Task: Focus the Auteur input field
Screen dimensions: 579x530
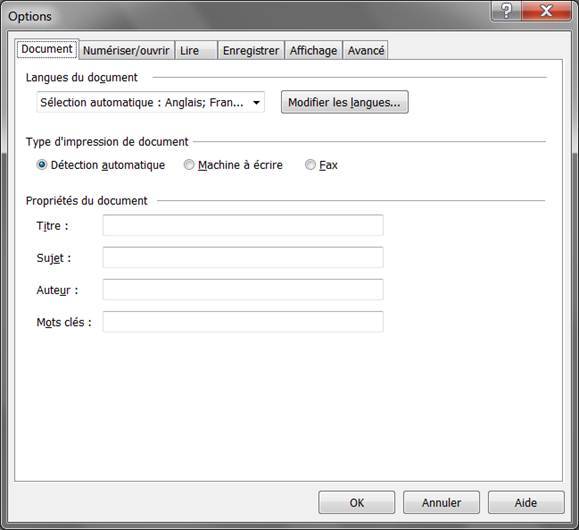Action: pyautogui.click(x=243, y=290)
